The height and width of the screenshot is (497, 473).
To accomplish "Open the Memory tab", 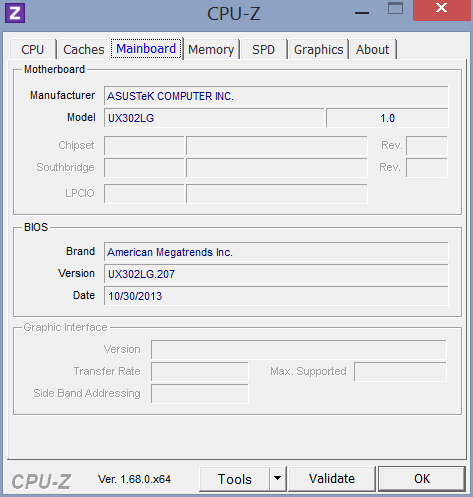I will click(x=211, y=49).
